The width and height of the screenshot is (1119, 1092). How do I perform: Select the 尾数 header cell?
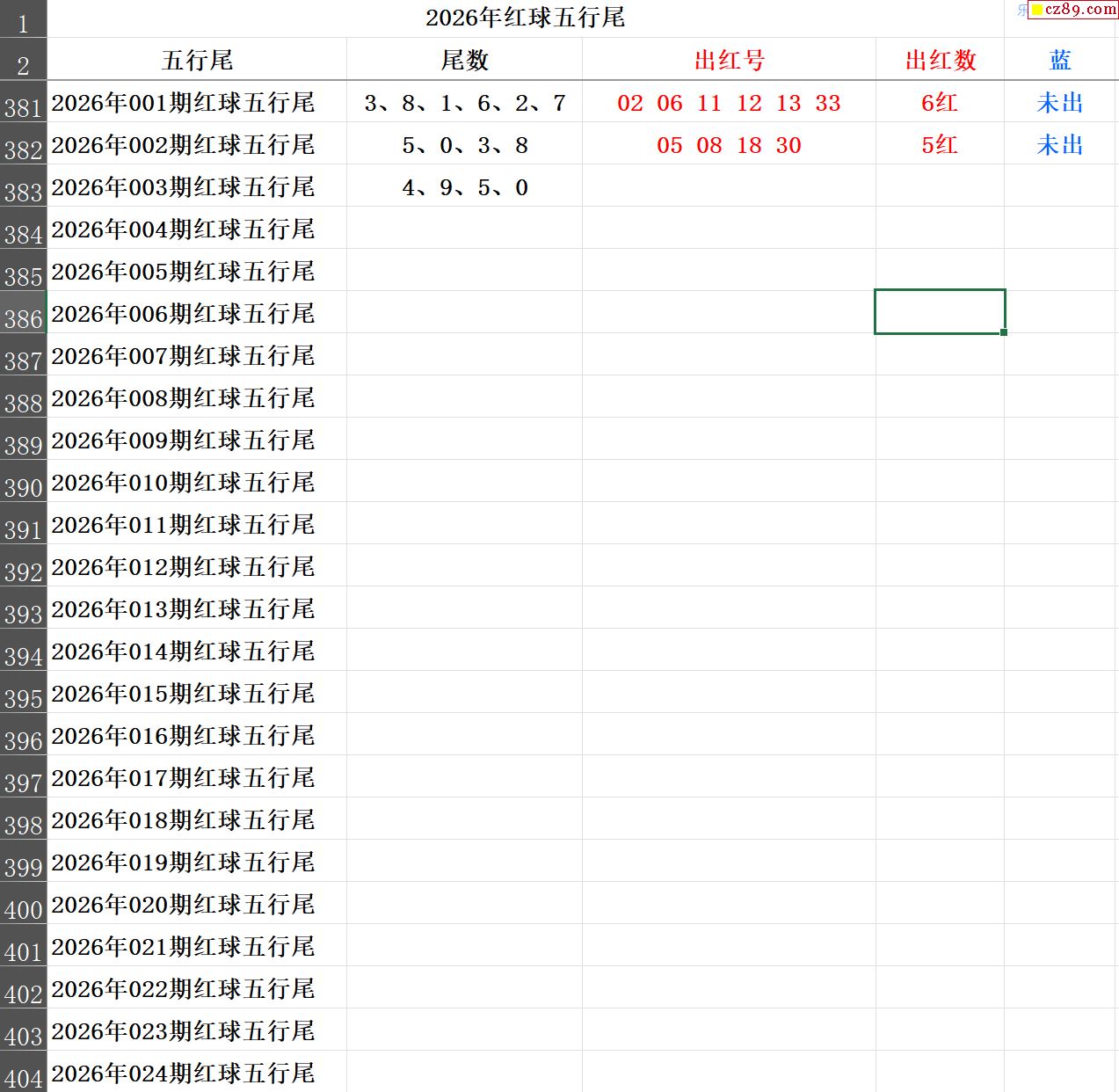pos(464,60)
